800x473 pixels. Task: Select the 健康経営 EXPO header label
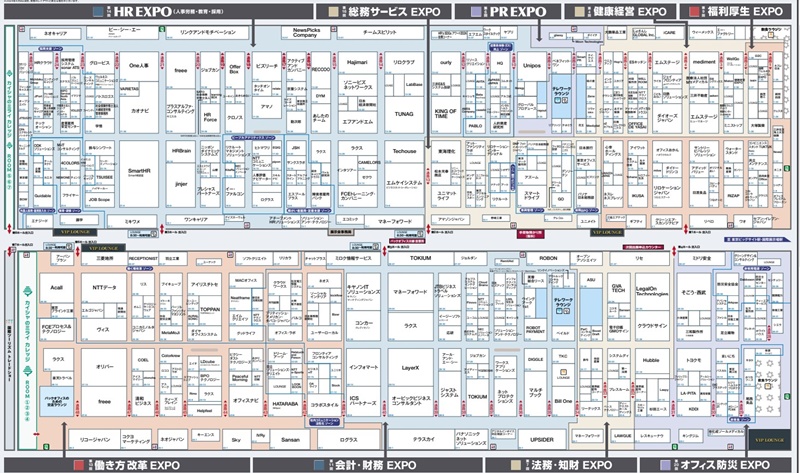(x=630, y=11)
